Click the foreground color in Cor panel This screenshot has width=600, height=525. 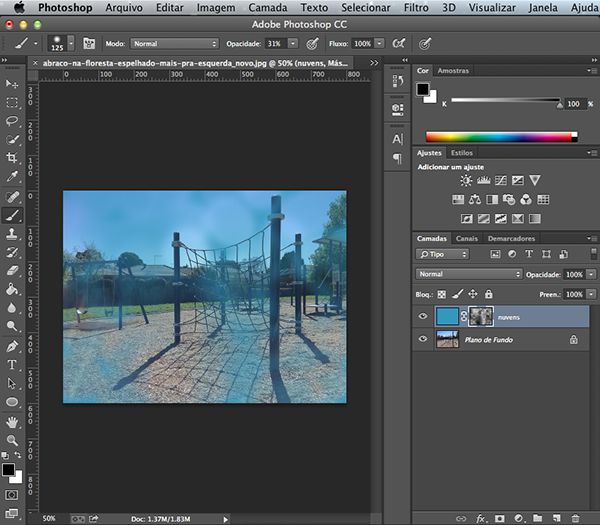422,89
